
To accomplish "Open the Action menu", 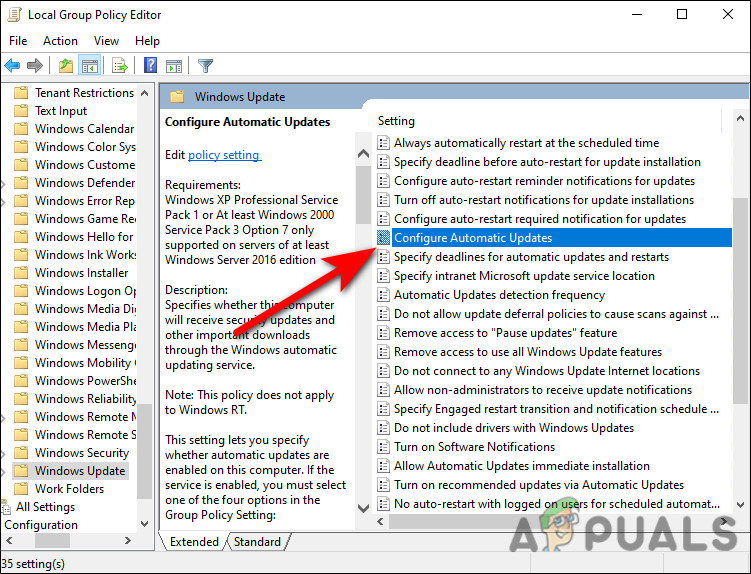I will 60,41.
